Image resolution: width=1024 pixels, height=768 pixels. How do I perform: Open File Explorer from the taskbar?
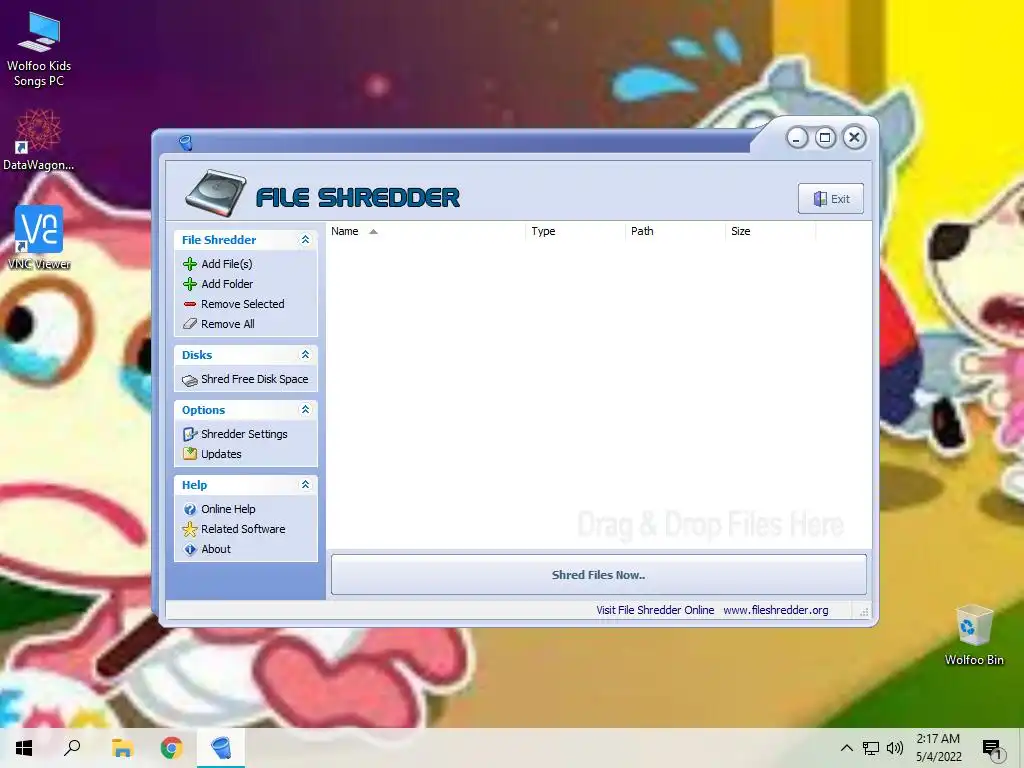pos(122,748)
